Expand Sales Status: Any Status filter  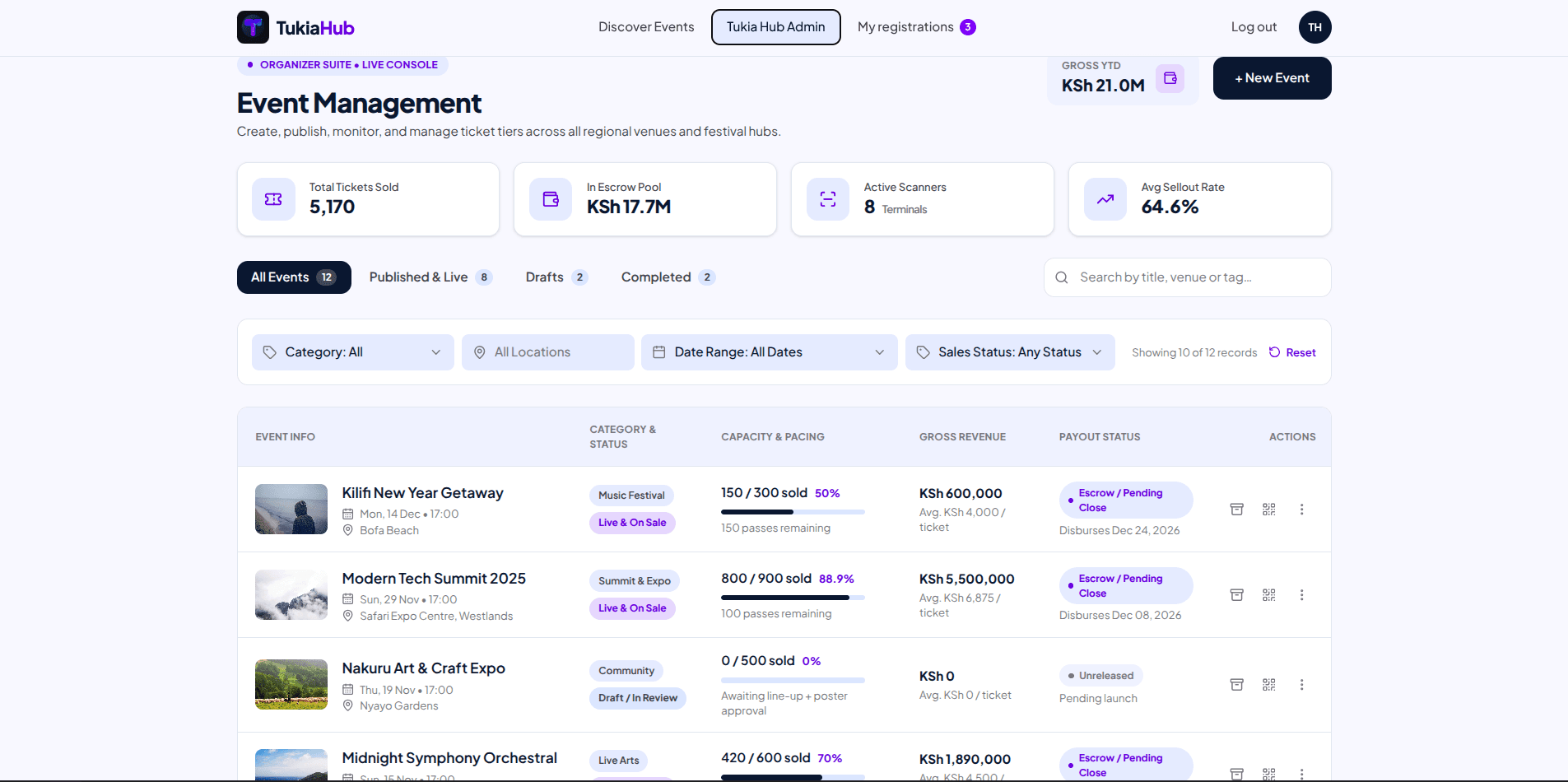pos(1010,352)
